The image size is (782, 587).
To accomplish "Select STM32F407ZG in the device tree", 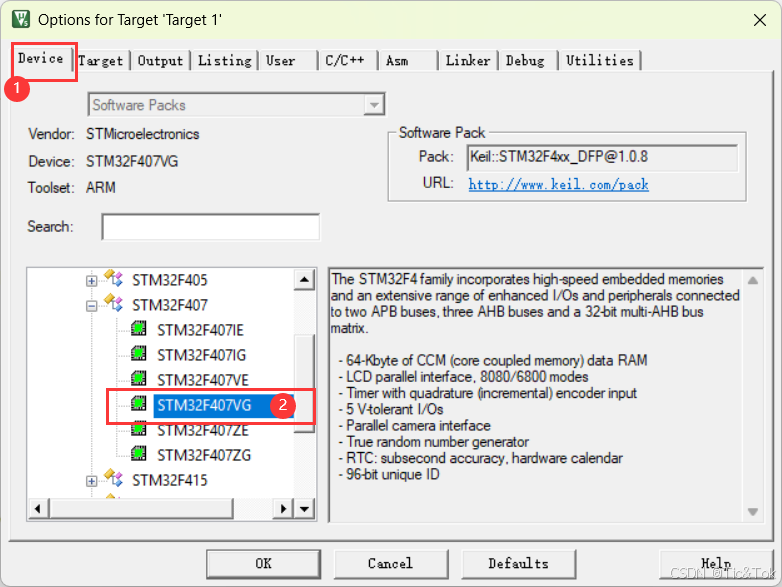I will coord(204,455).
